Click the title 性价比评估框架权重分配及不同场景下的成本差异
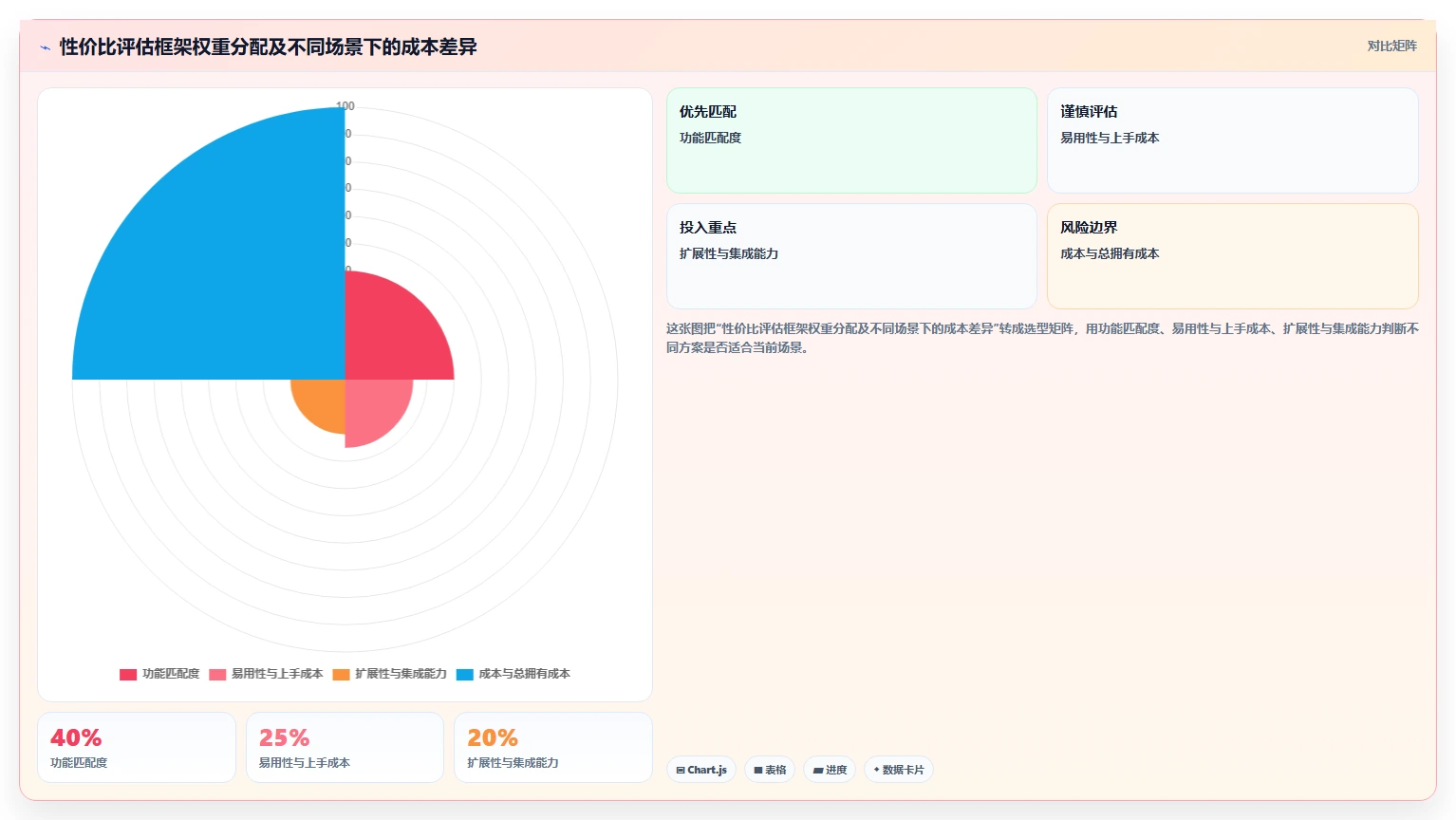The height and width of the screenshot is (820, 1456). 268,47
